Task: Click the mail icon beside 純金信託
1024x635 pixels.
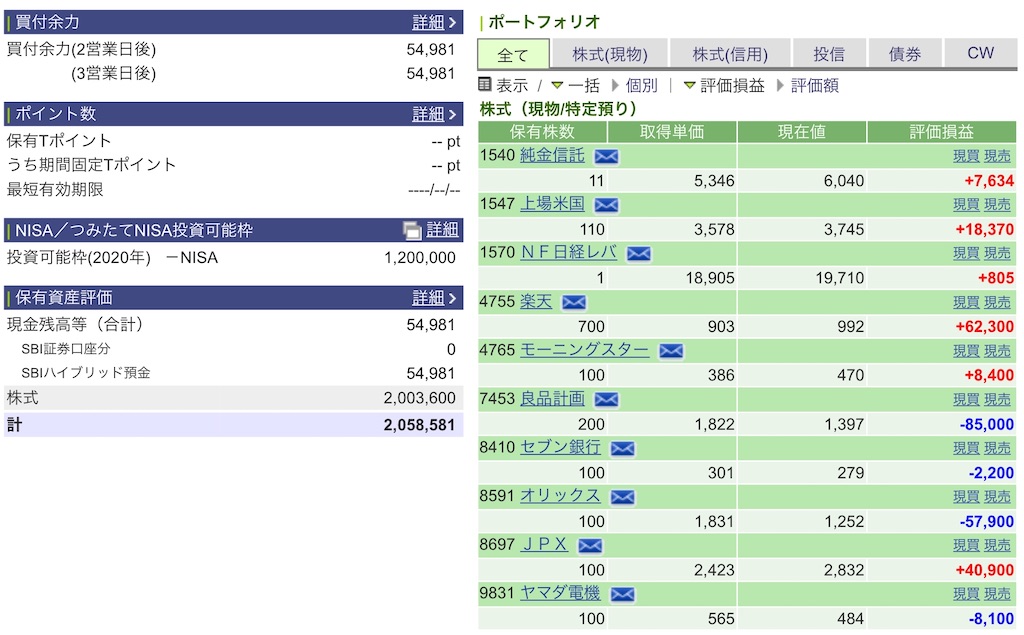Action: 606,156
